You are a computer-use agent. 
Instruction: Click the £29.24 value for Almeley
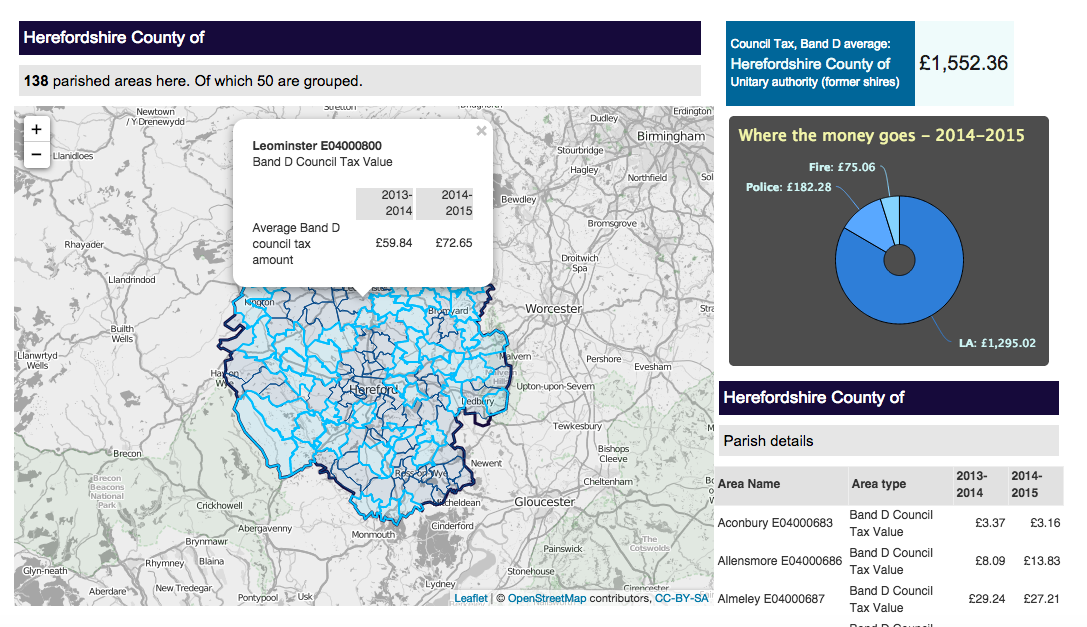point(986,599)
